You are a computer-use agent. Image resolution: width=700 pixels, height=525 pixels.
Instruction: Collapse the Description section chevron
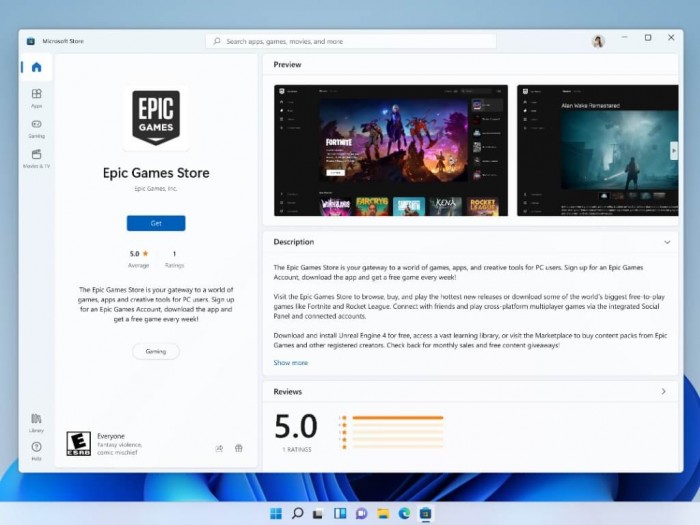click(667, 242)
